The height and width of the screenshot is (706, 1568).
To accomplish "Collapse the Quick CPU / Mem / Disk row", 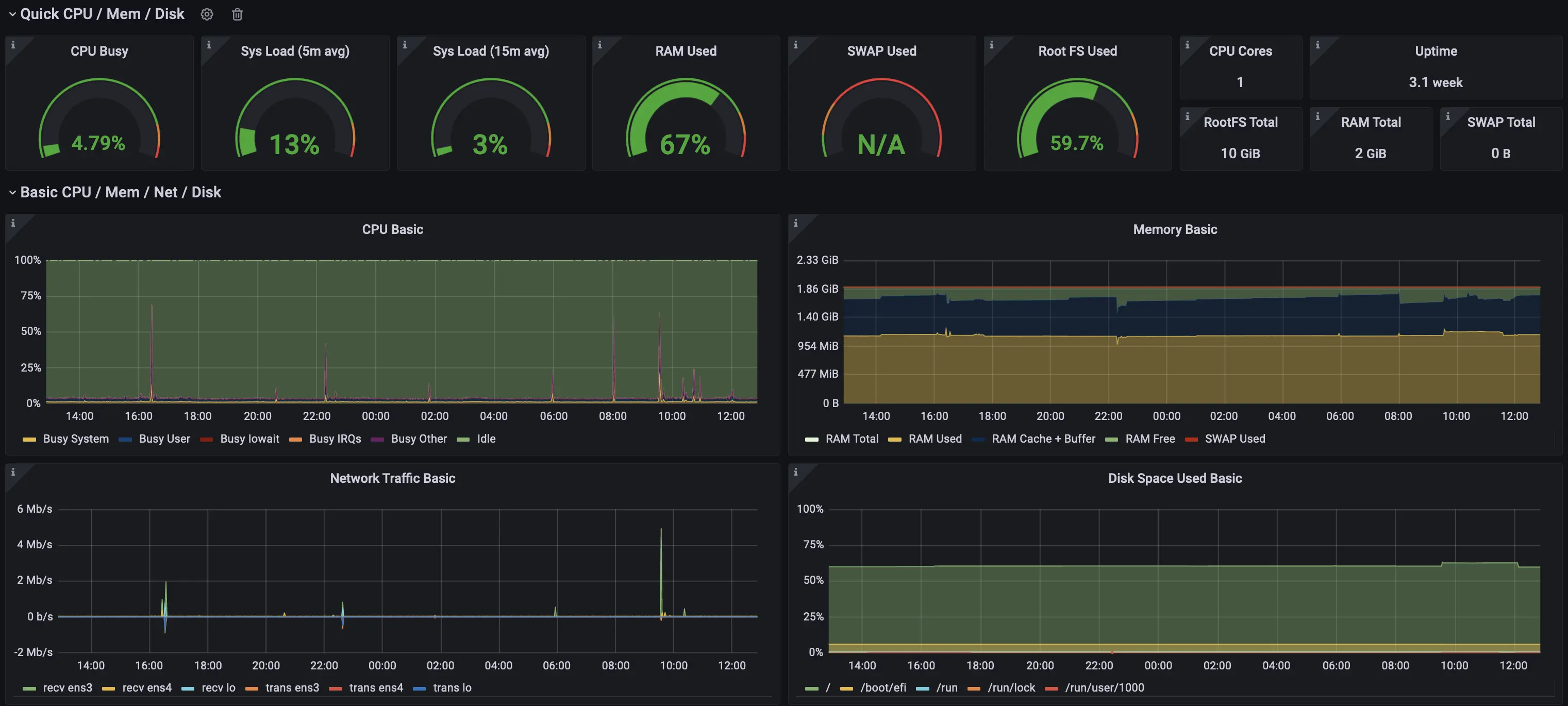I will (x=12, y=14).
